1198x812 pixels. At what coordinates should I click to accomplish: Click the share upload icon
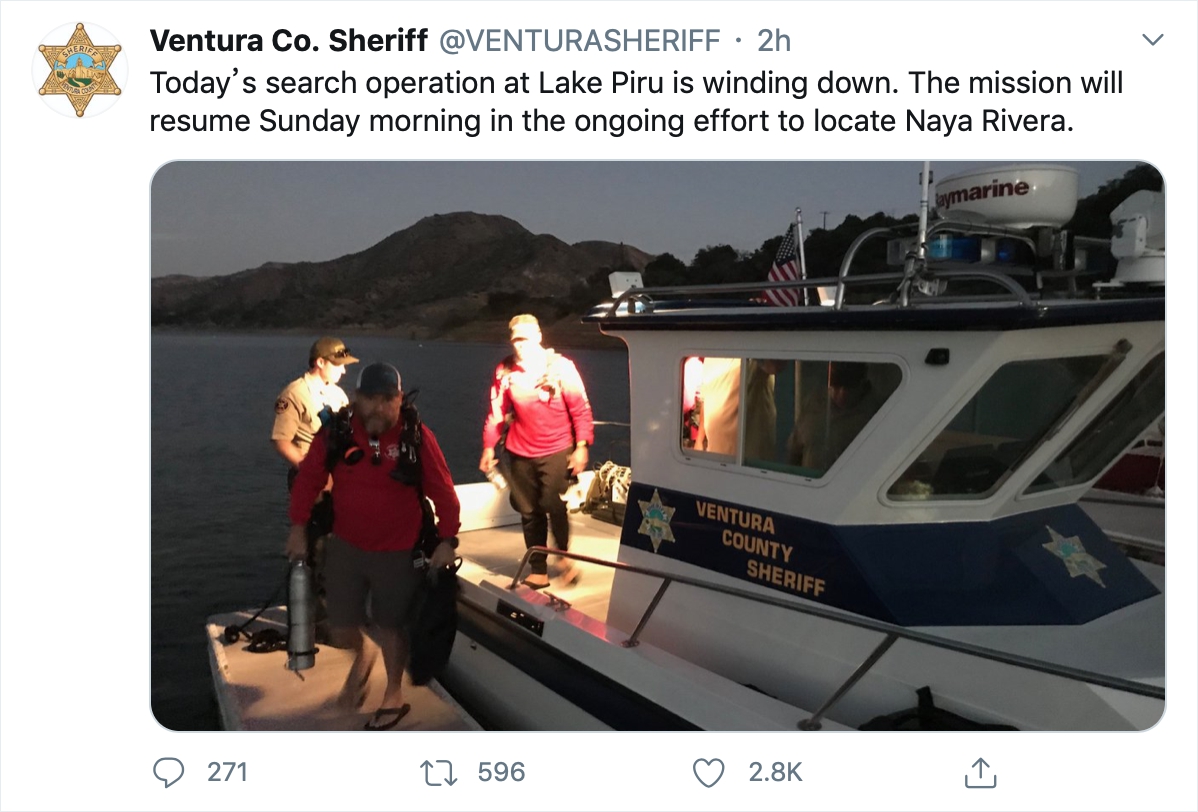(979, 771)
